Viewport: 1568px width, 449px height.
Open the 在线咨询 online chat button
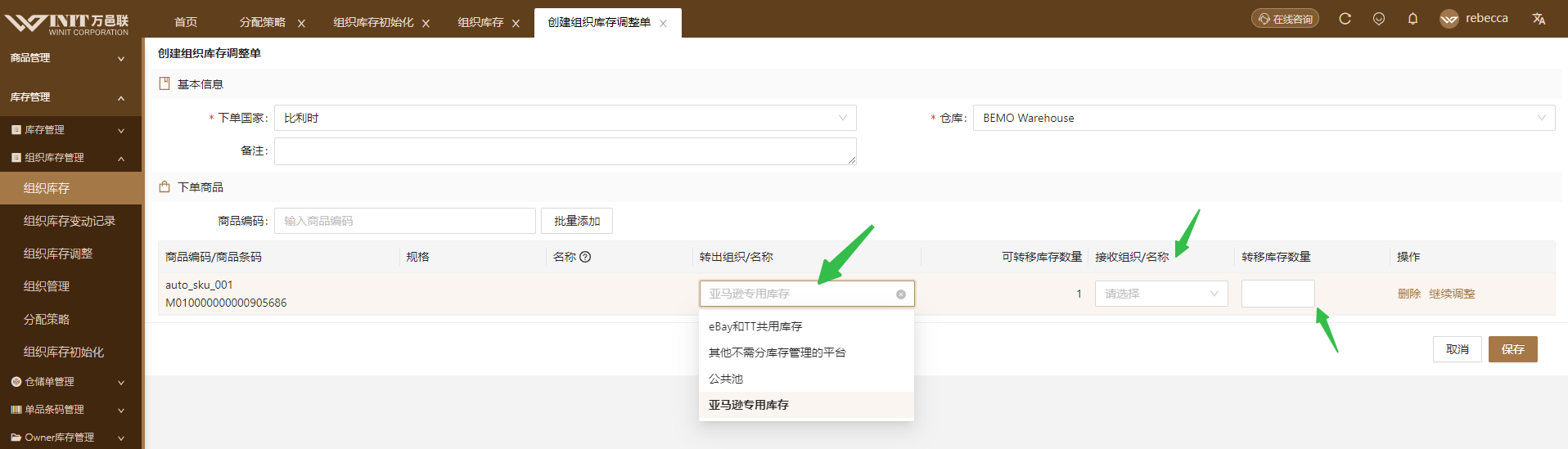(1285, 18)
